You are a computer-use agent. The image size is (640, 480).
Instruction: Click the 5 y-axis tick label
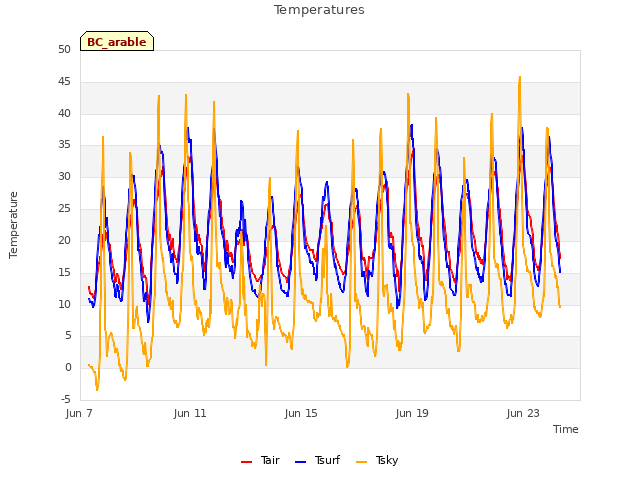click(68, 336)
